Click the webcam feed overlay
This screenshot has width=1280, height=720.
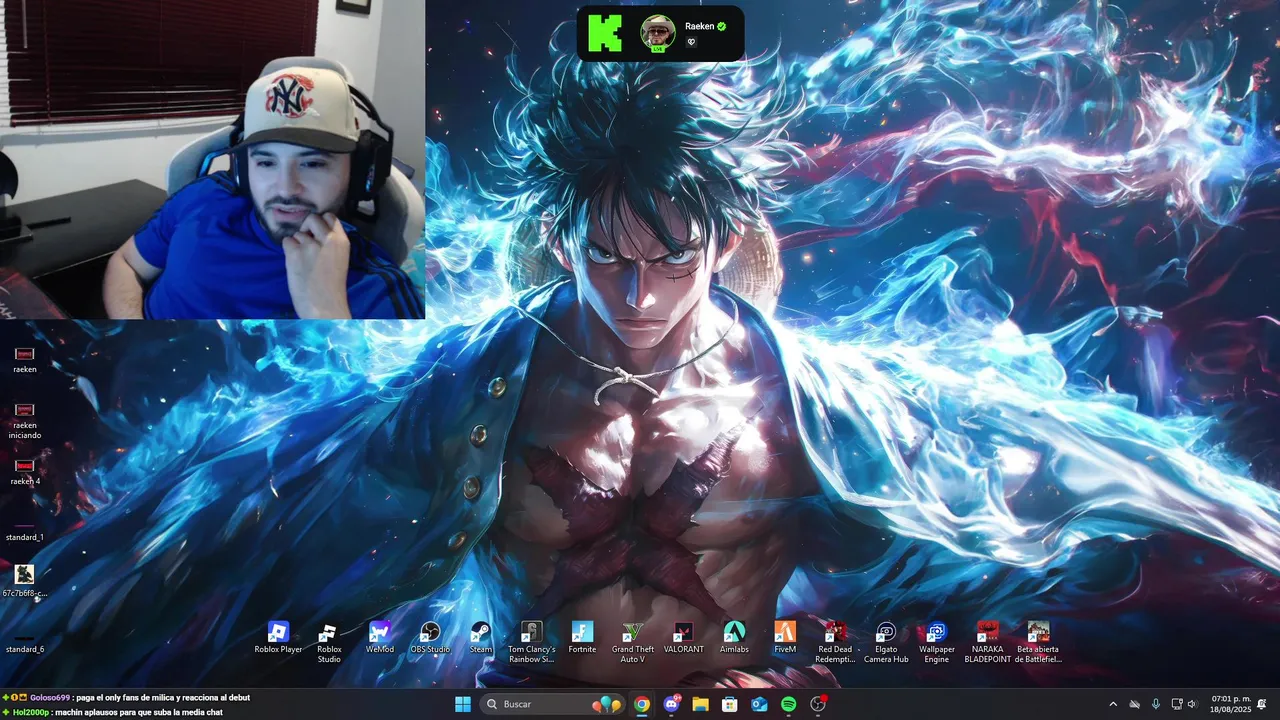(212, 159)
